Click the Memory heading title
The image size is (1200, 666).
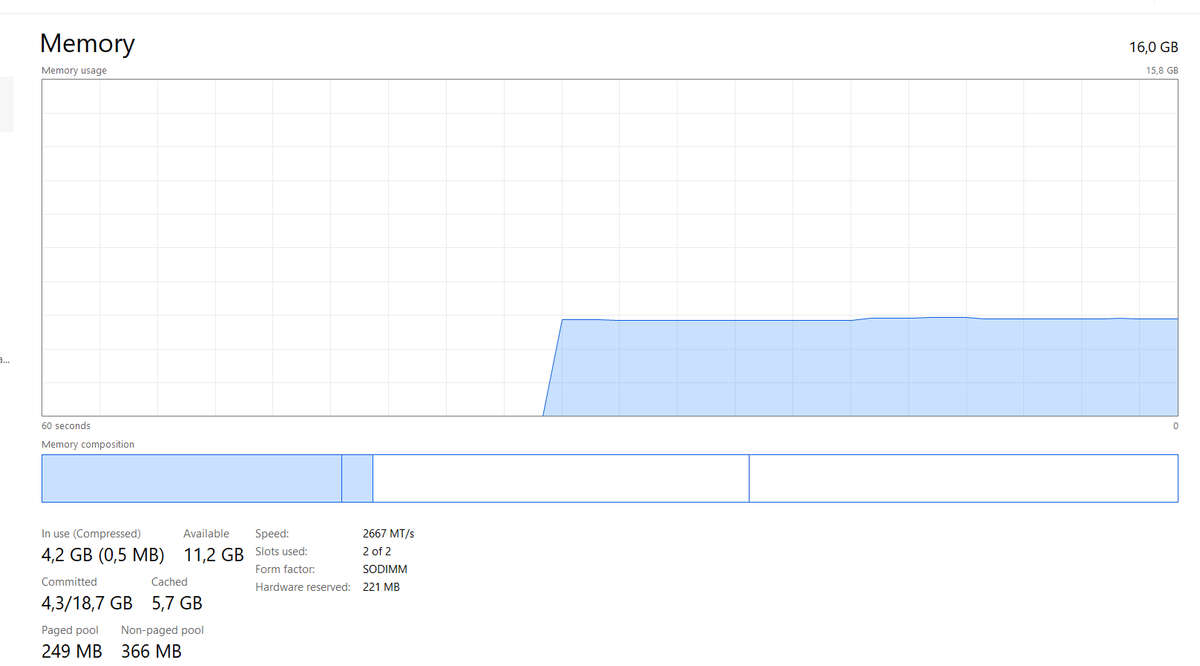click(87, 44)
